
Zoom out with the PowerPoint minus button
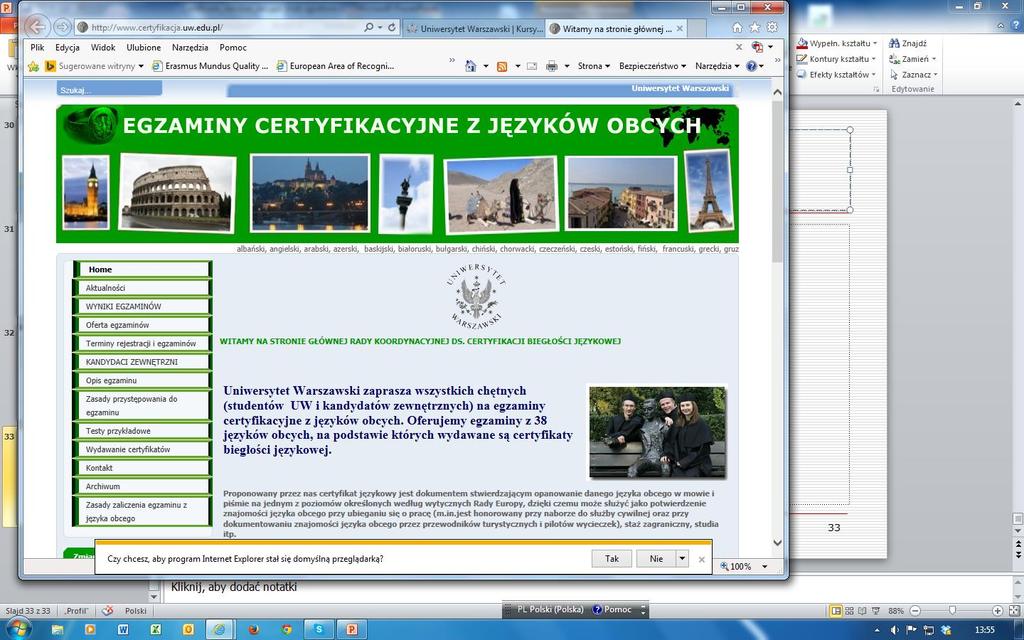(915, 611)
